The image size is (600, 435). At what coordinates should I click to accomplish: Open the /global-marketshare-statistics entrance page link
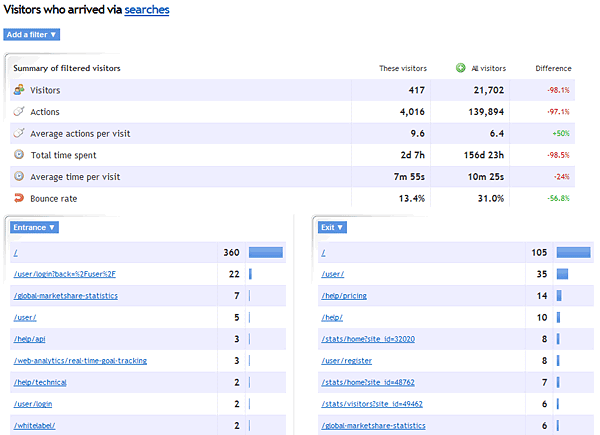tap(65, 296)
